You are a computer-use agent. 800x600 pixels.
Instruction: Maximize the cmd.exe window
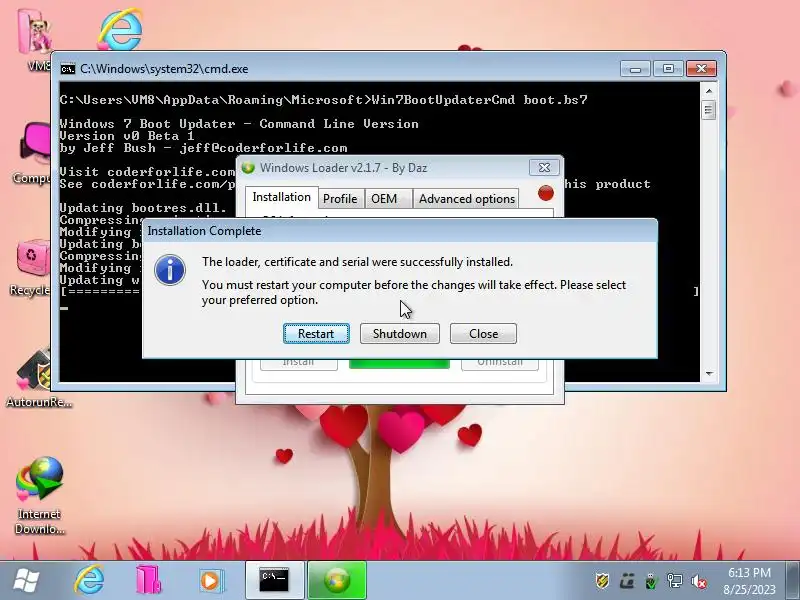pos(668,68)
